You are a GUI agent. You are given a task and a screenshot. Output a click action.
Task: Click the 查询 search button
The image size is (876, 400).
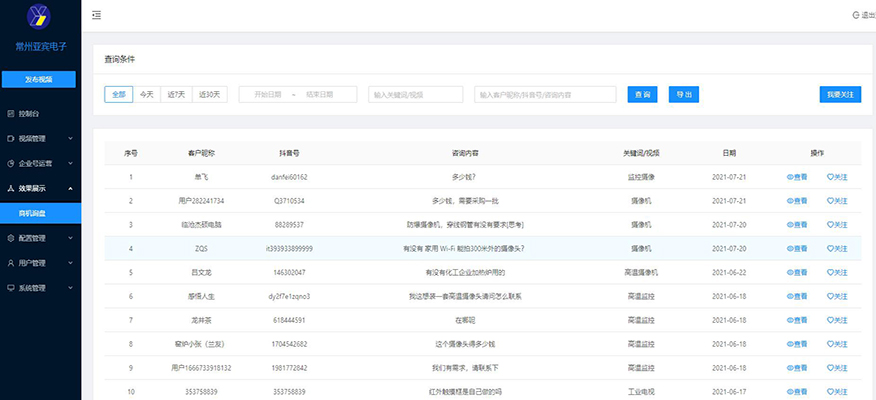click(641, 94)
